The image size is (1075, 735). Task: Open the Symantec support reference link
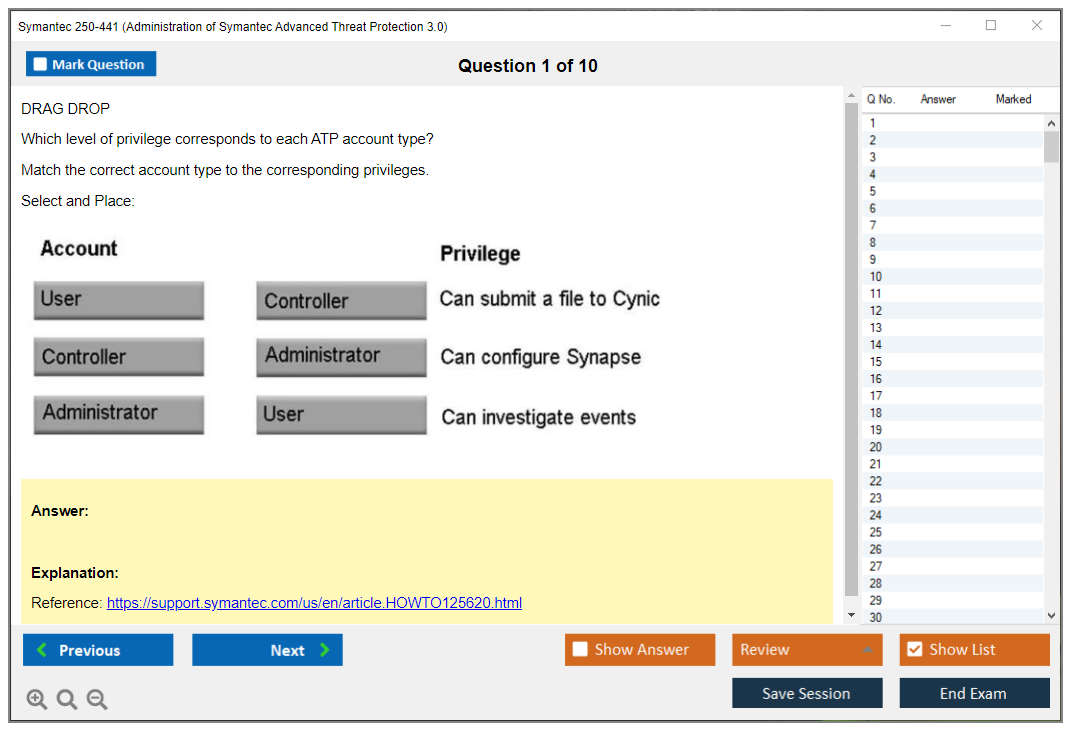pos(314,603)
